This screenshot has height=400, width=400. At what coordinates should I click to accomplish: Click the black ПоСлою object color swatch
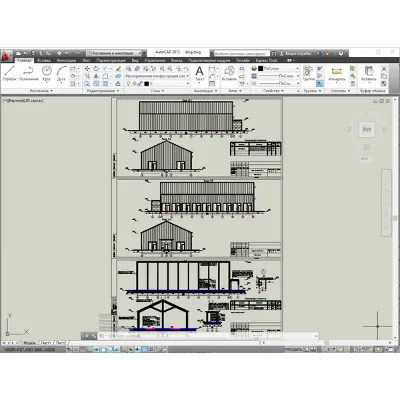click(x=261, y=69)
